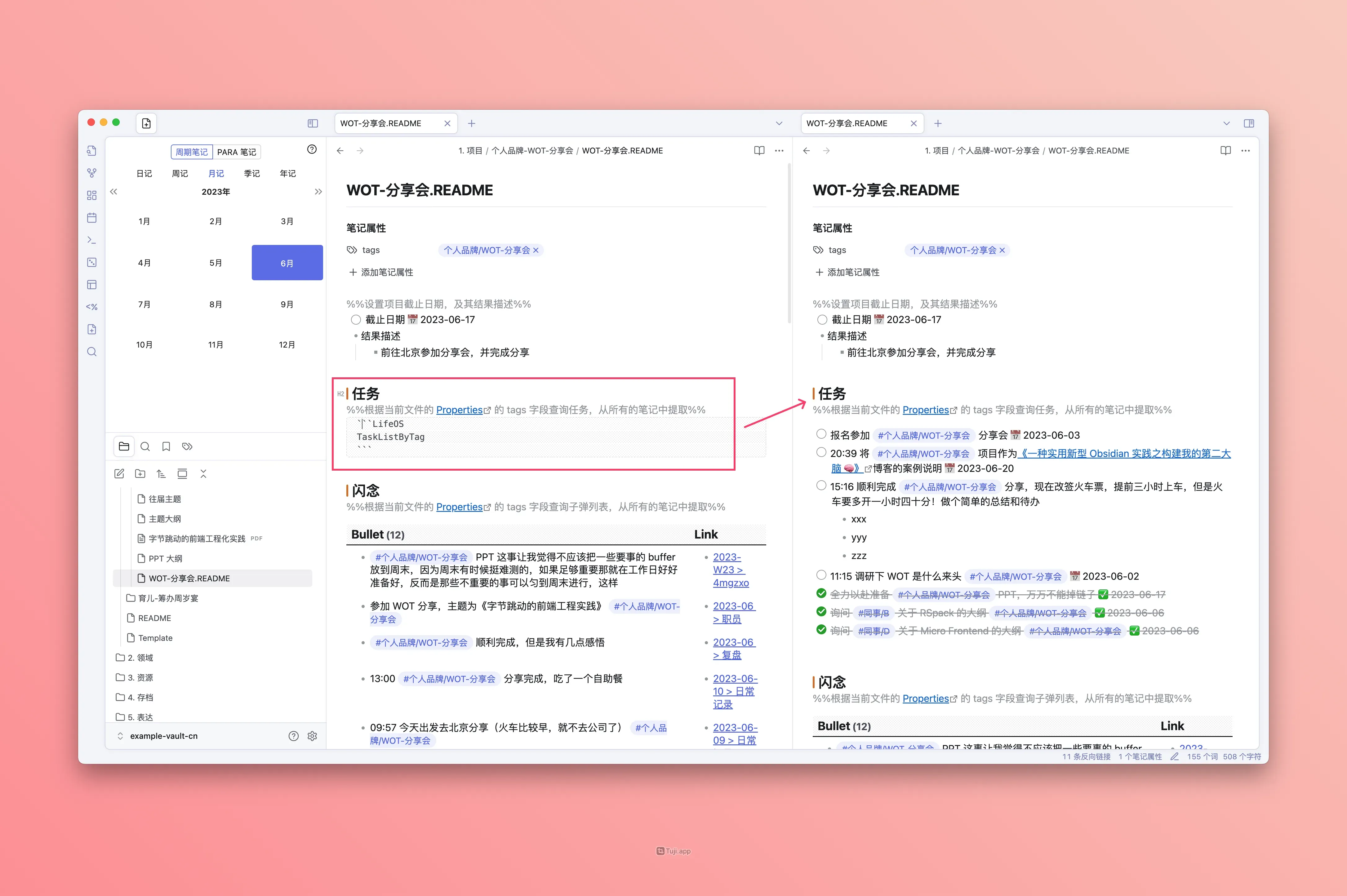1347x896 pixels.
Task: Create new note with pencil icon
Action: pos(119,474)
